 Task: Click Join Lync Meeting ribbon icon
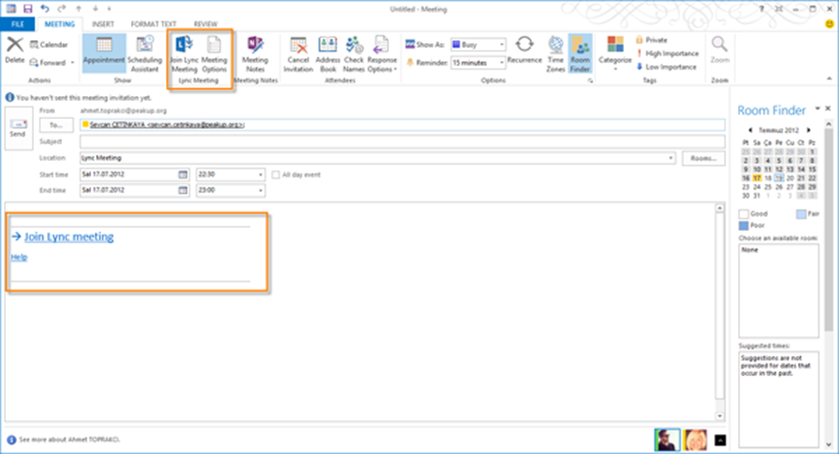coord(184,54)
